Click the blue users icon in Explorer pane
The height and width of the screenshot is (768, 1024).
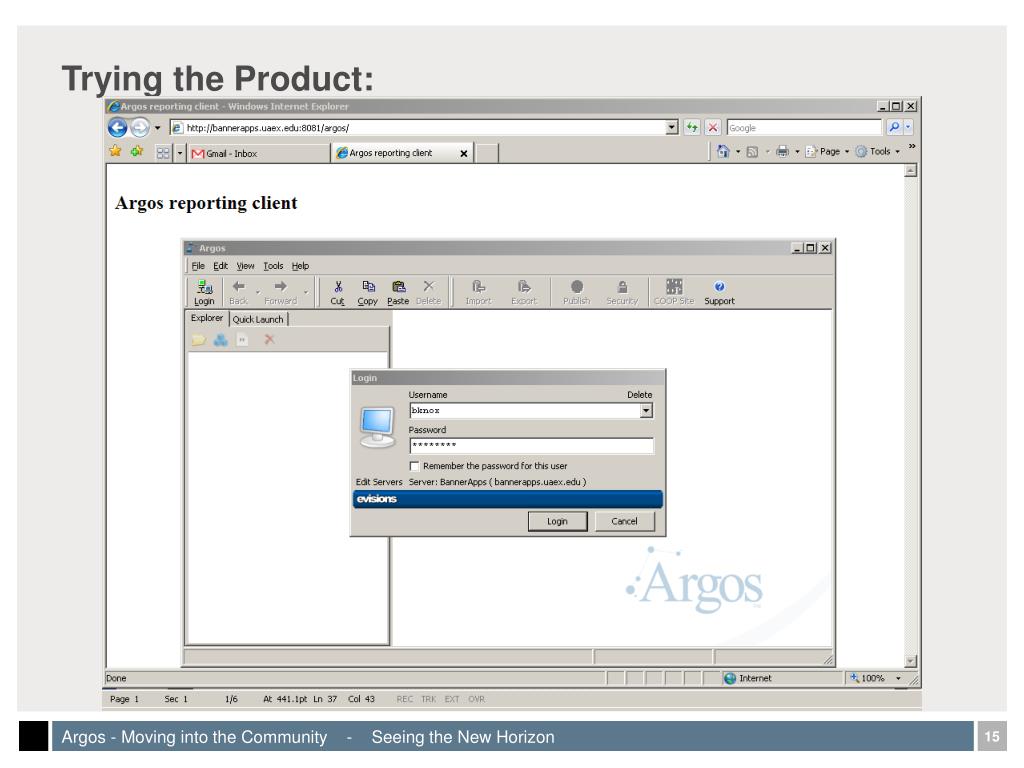(221, 340)
